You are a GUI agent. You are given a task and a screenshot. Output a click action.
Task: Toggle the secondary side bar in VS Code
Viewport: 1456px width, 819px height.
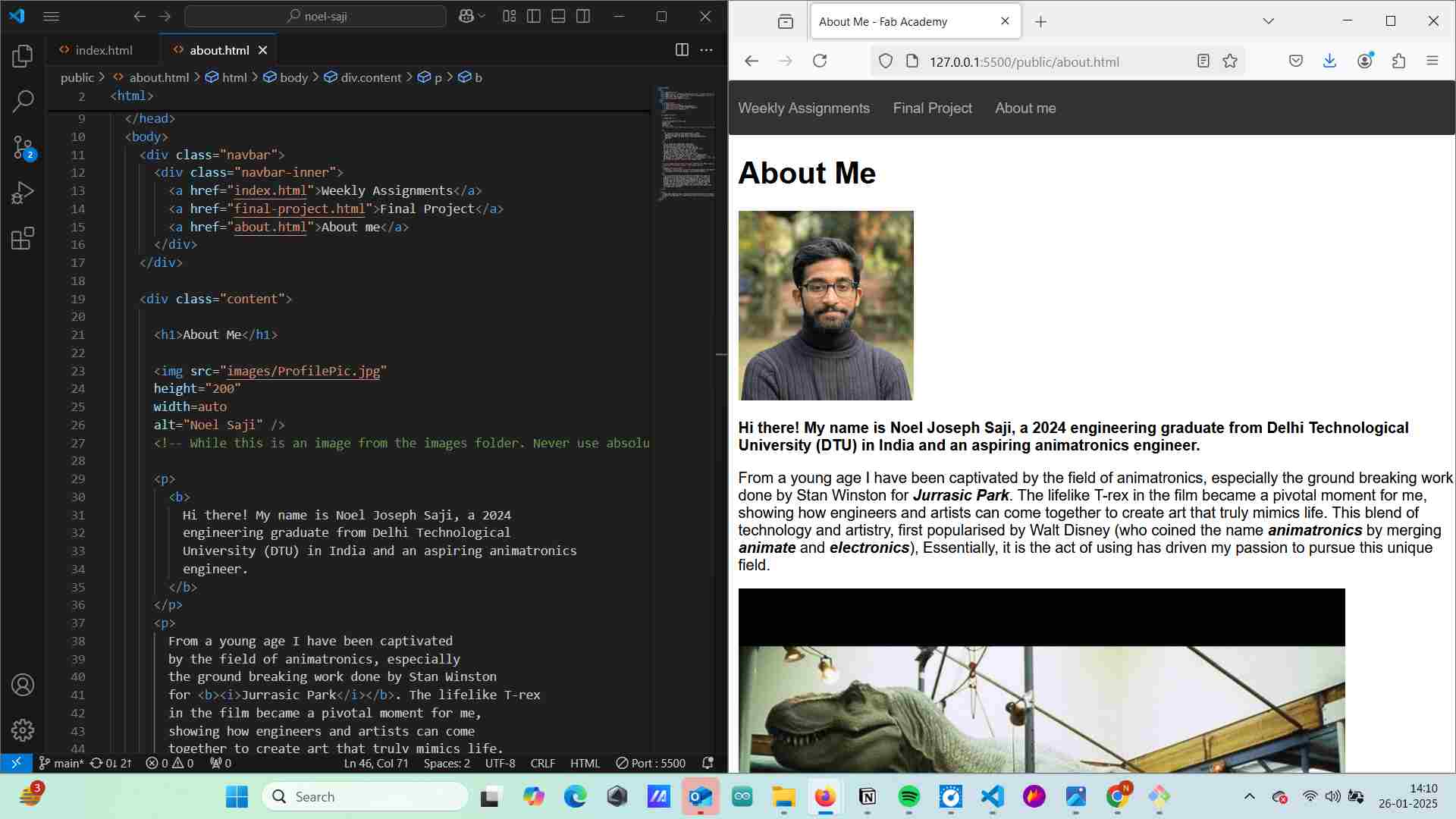pos(583,16)
